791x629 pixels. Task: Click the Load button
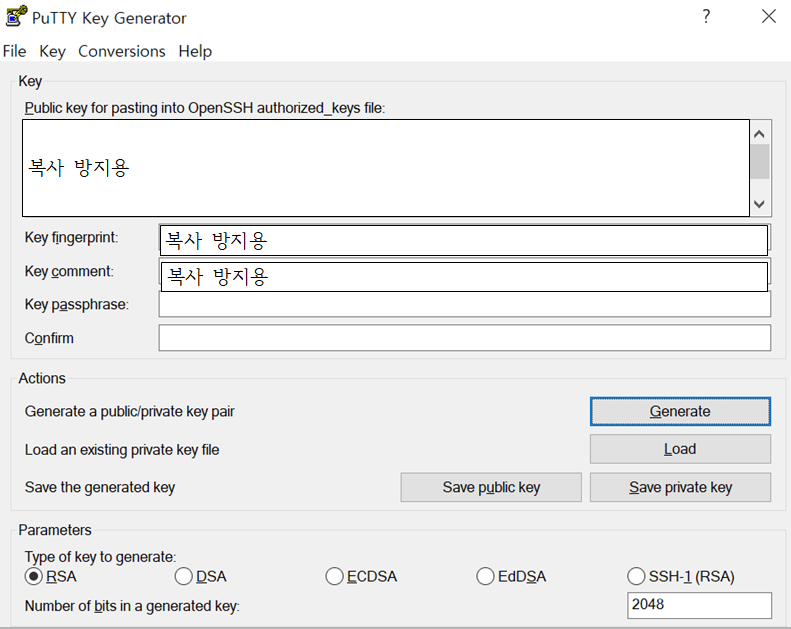coord(680,449)
